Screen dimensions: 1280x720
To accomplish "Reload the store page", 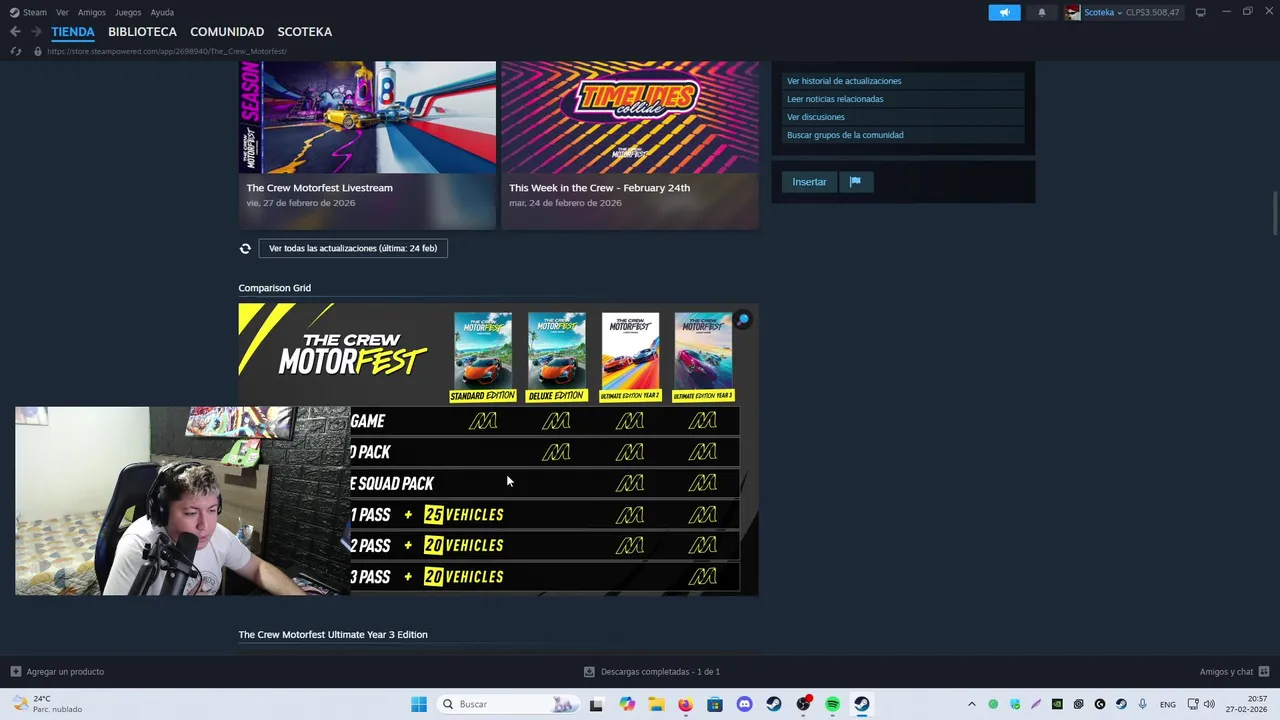I will click(x=15, y=51).
